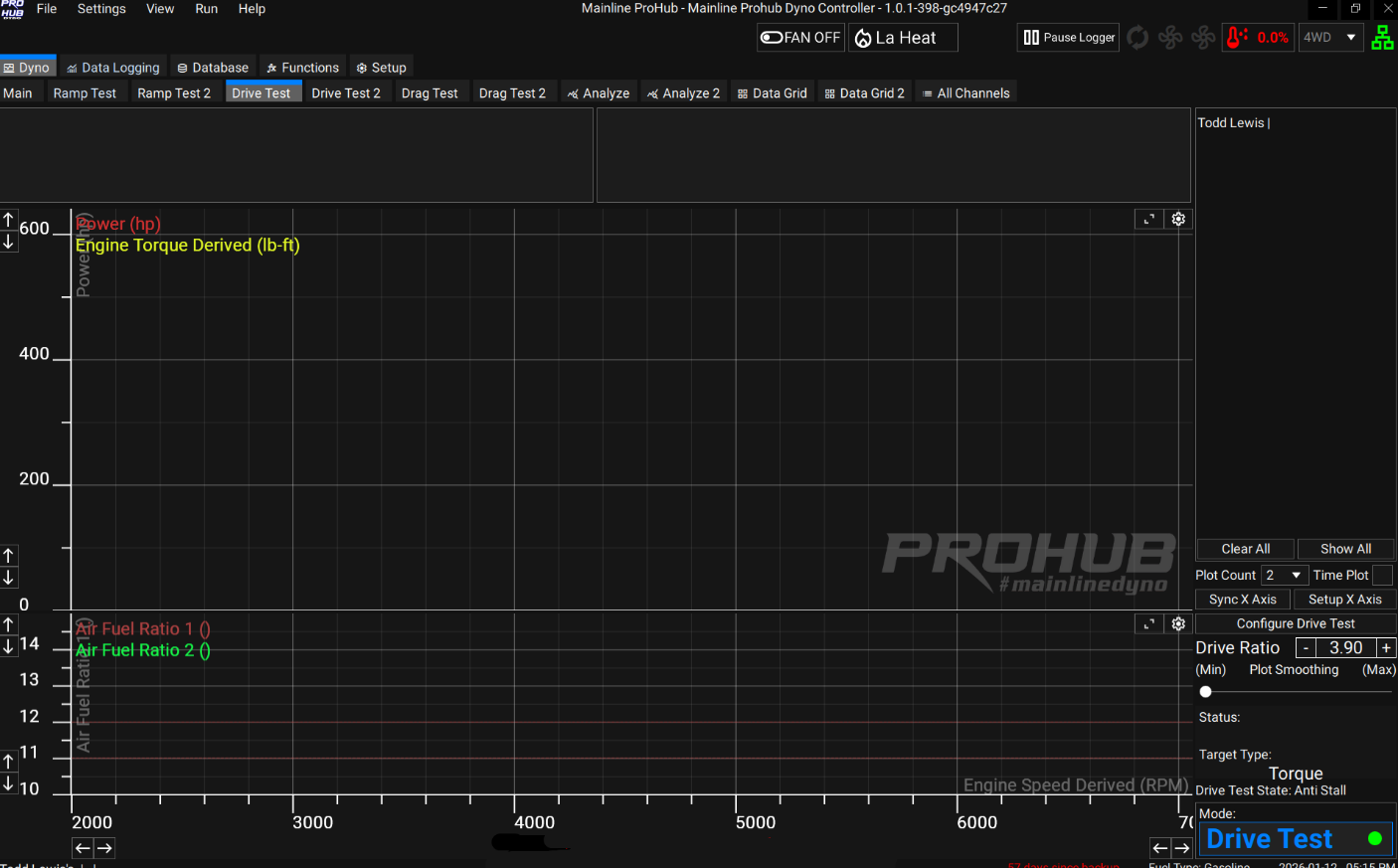This screenshot has height=868, width=1398.
Task: Click the left arrow under RPM 2000
Action: (83, 848)
